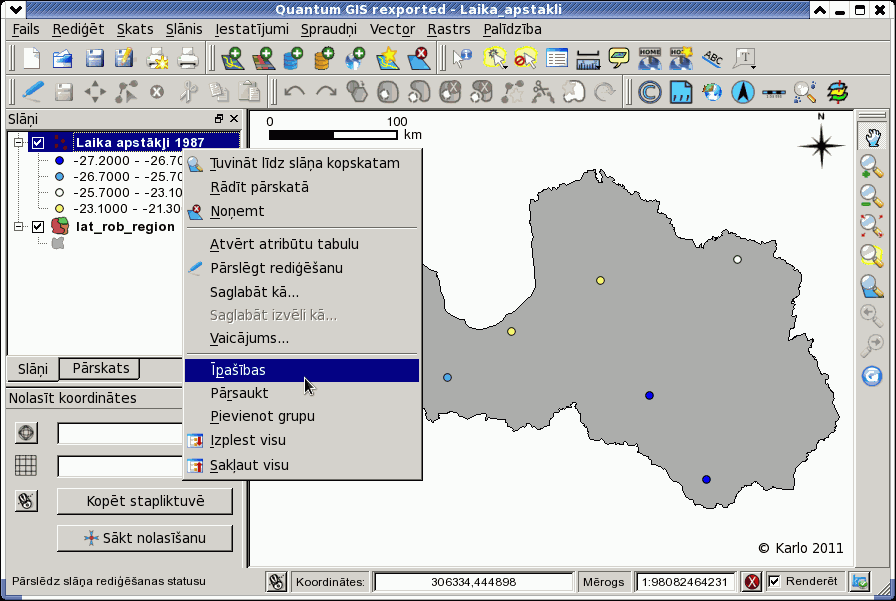The image size is (896, 601).
Task: Click the North Arrow plugin icon
Action: pyautogui.click(x=743, y=92)
